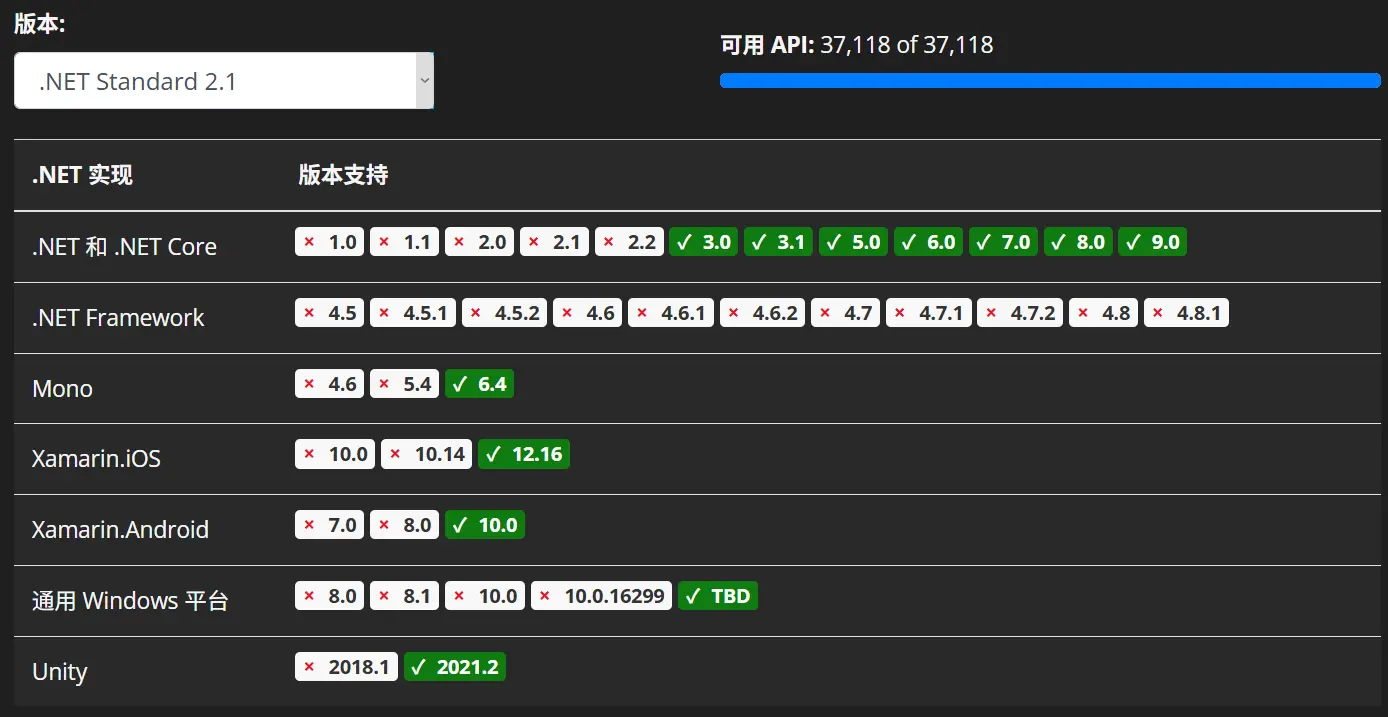Click the Unity 2021.2 supported badge
The image size is (1388, 717).
point(455,667)
